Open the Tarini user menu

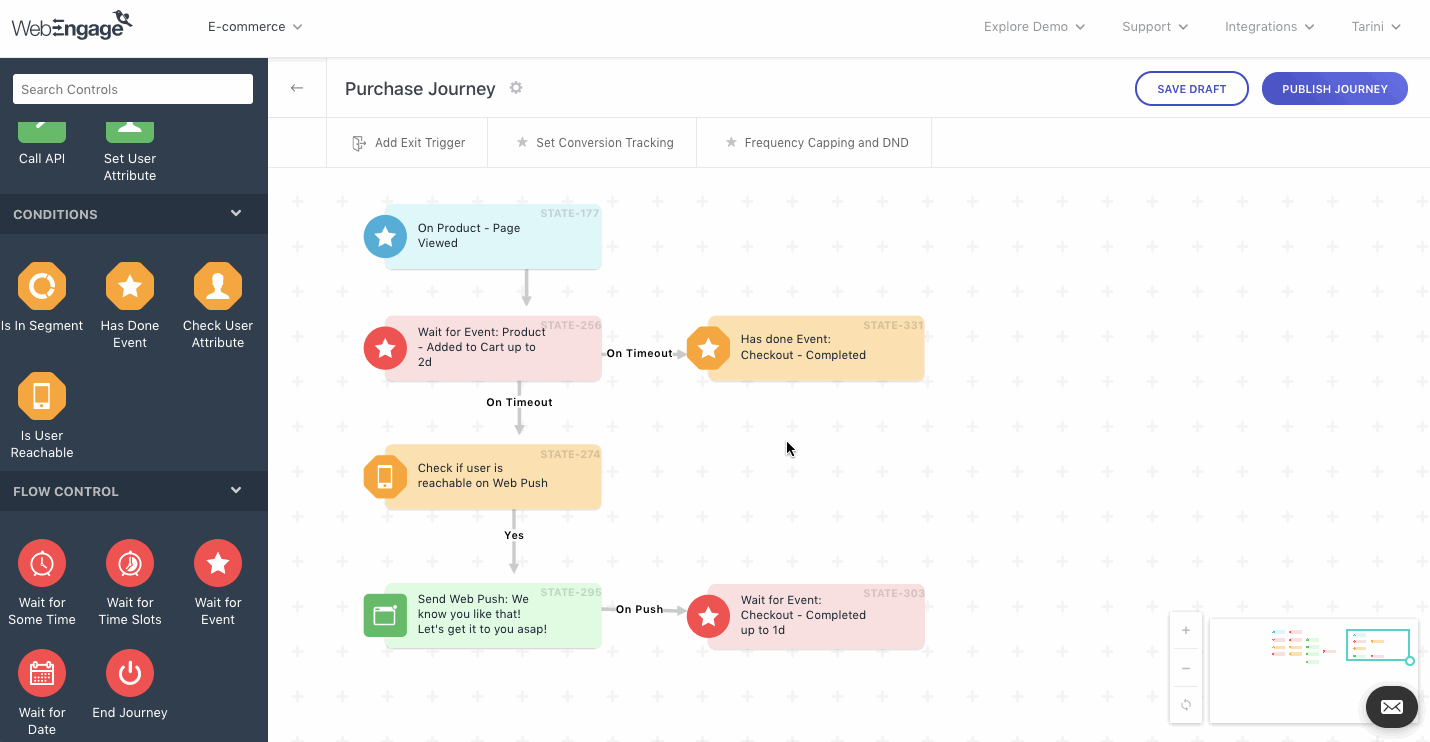click(x=1376, y=27)
